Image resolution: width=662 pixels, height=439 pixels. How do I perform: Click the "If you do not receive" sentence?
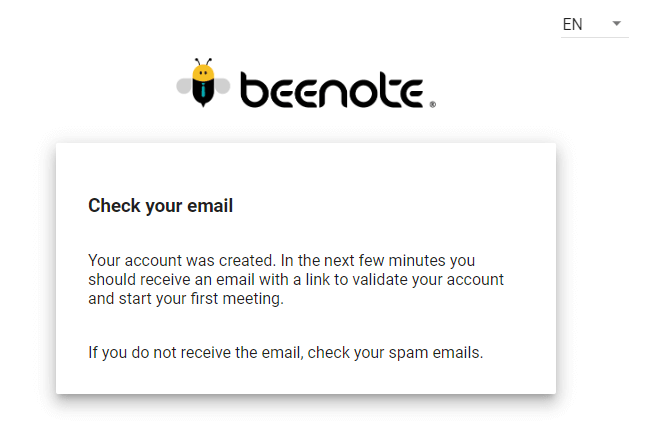pos(285,352)
